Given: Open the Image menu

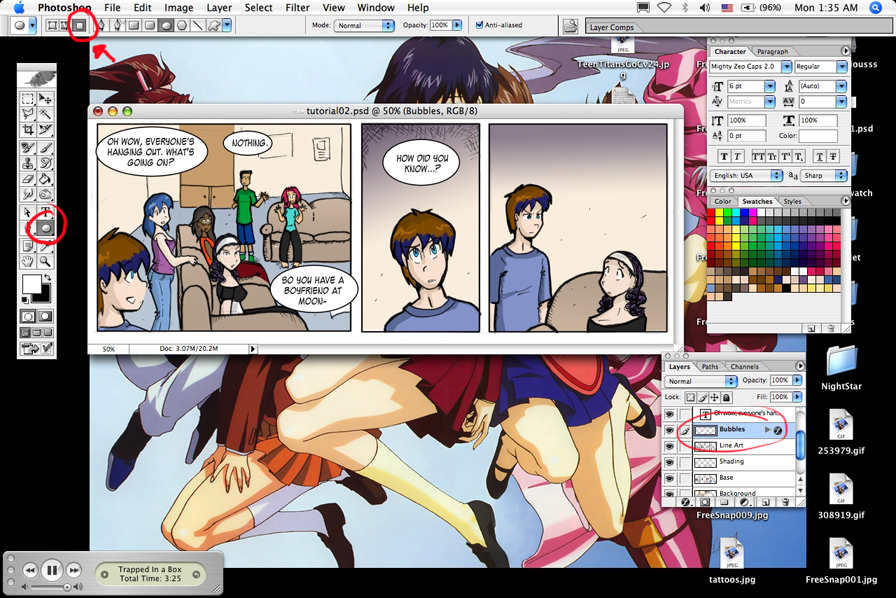Looking at the screenshot, I should (179, 7).
